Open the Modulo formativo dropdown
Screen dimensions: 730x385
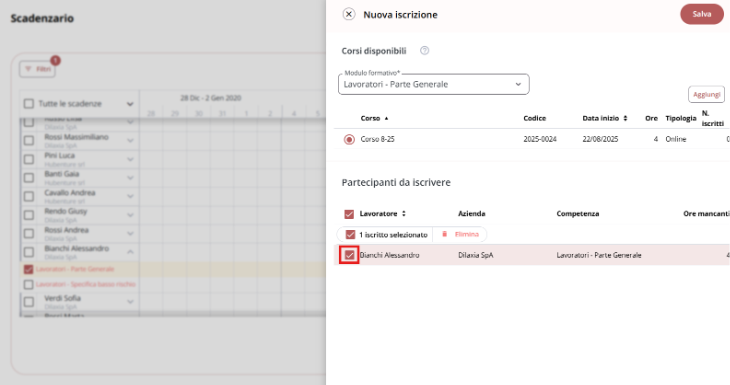click(x=433, y=84)
